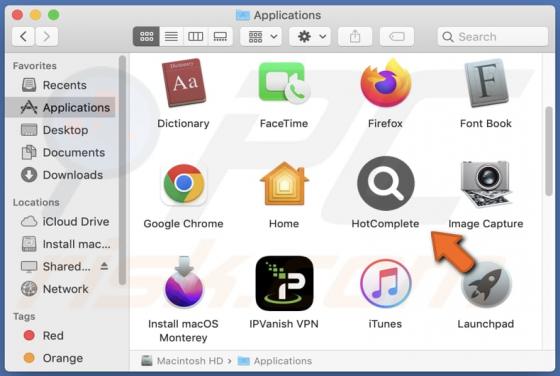Click the Applications folder icon in title bar

tap(243, 15)
